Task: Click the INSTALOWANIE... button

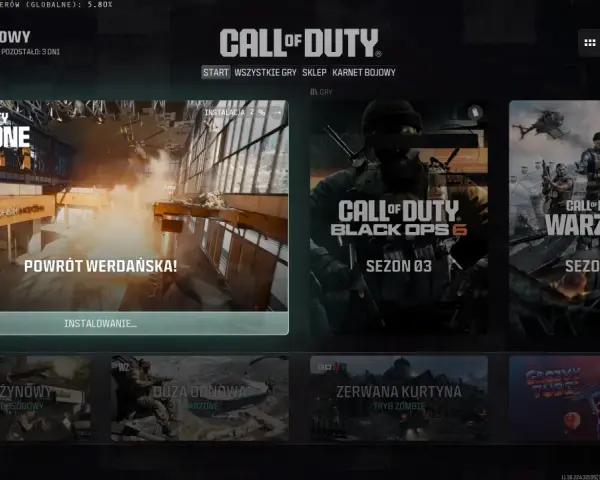Action: [x=144, y=323]
